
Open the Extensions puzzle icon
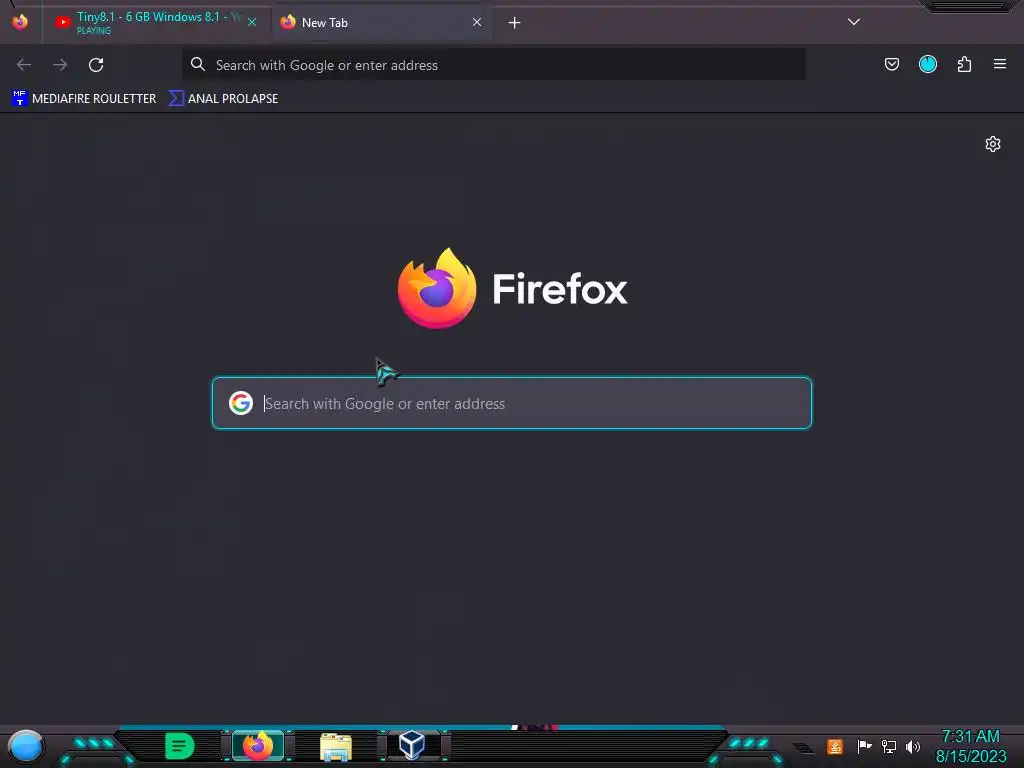click(964, 64)
